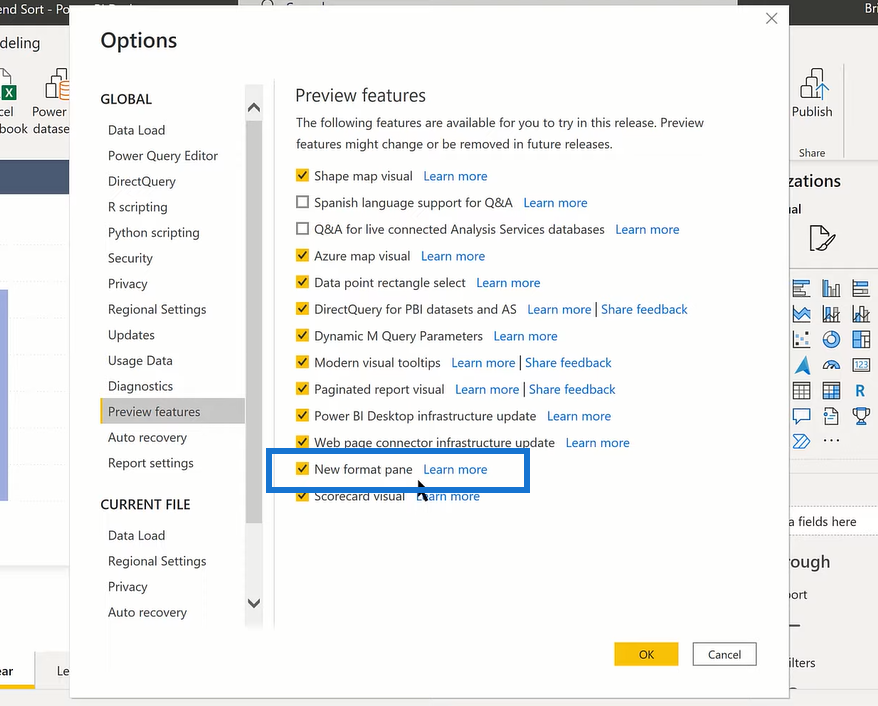Select the treemap visual
Screen dimensions: 878x706
(x=861, y=339)
